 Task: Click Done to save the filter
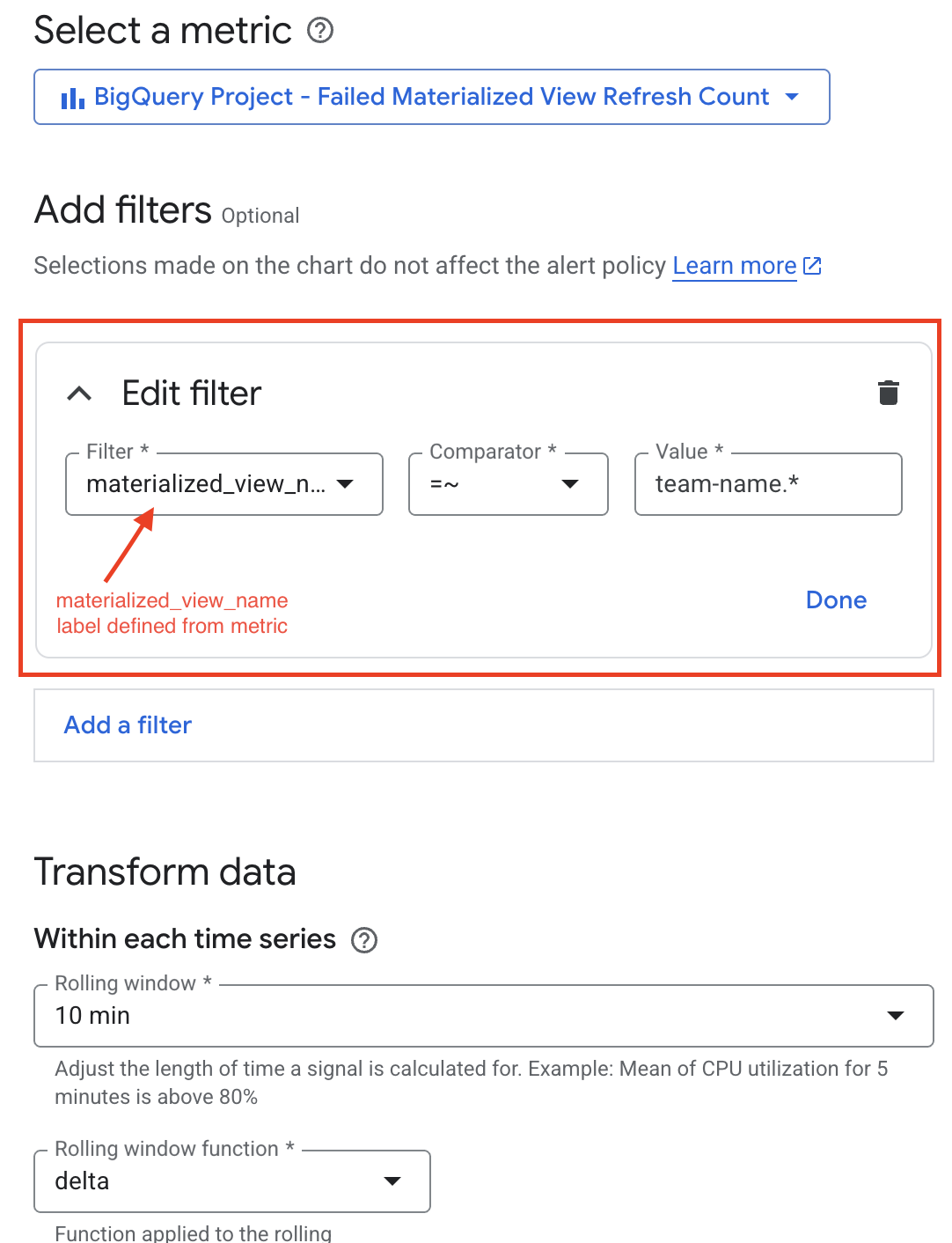click(835, 600)
